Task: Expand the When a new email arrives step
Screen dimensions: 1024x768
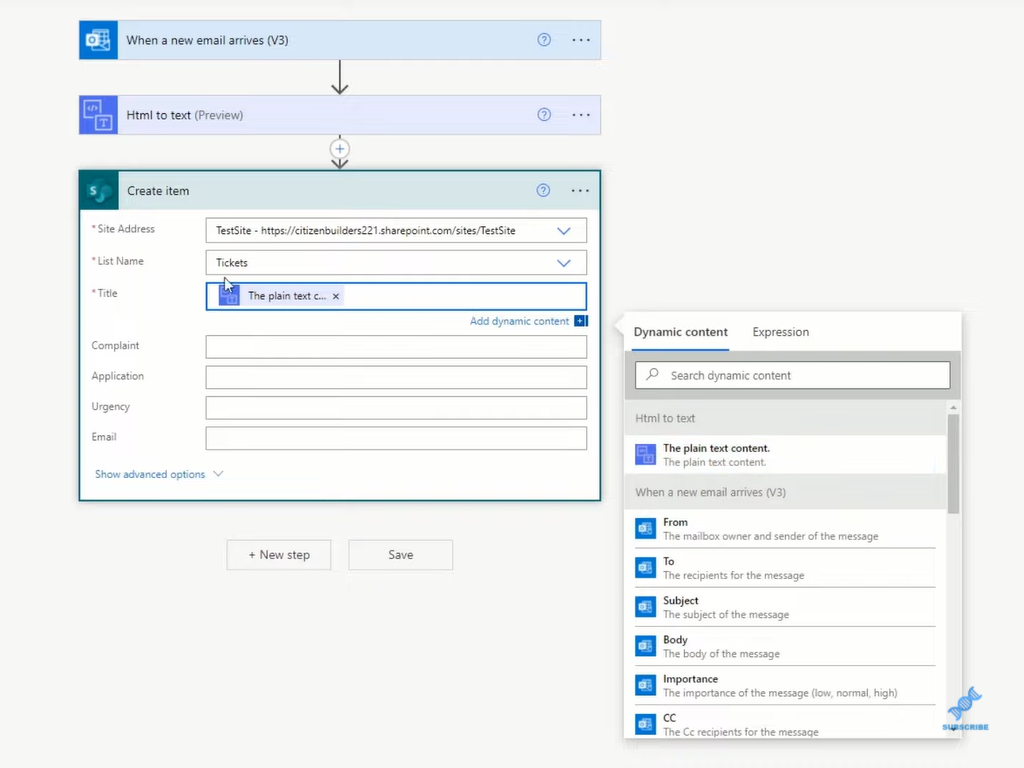Action: [340, 40]
